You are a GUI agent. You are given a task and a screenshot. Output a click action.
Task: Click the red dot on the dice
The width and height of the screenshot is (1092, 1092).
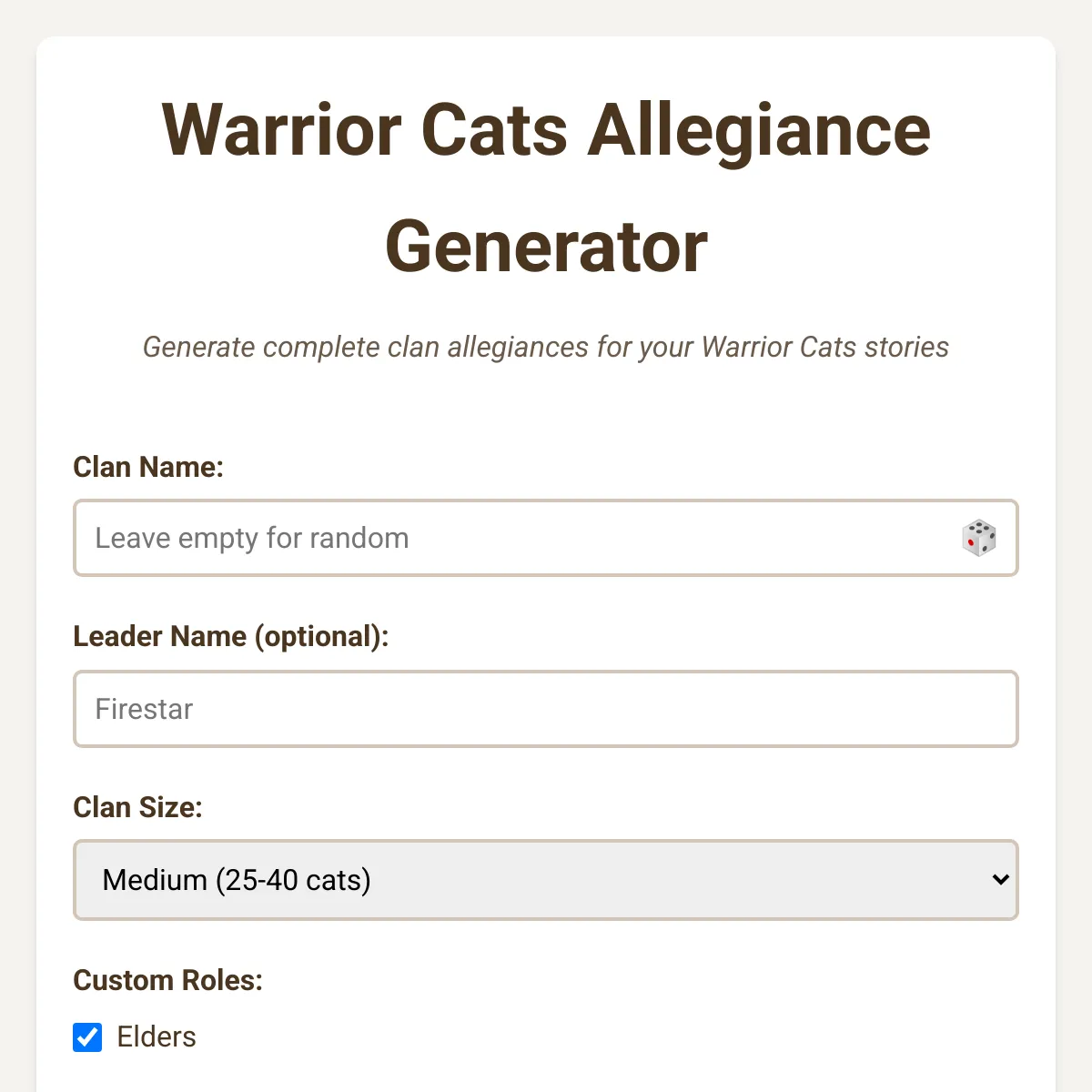pos(971,542)
